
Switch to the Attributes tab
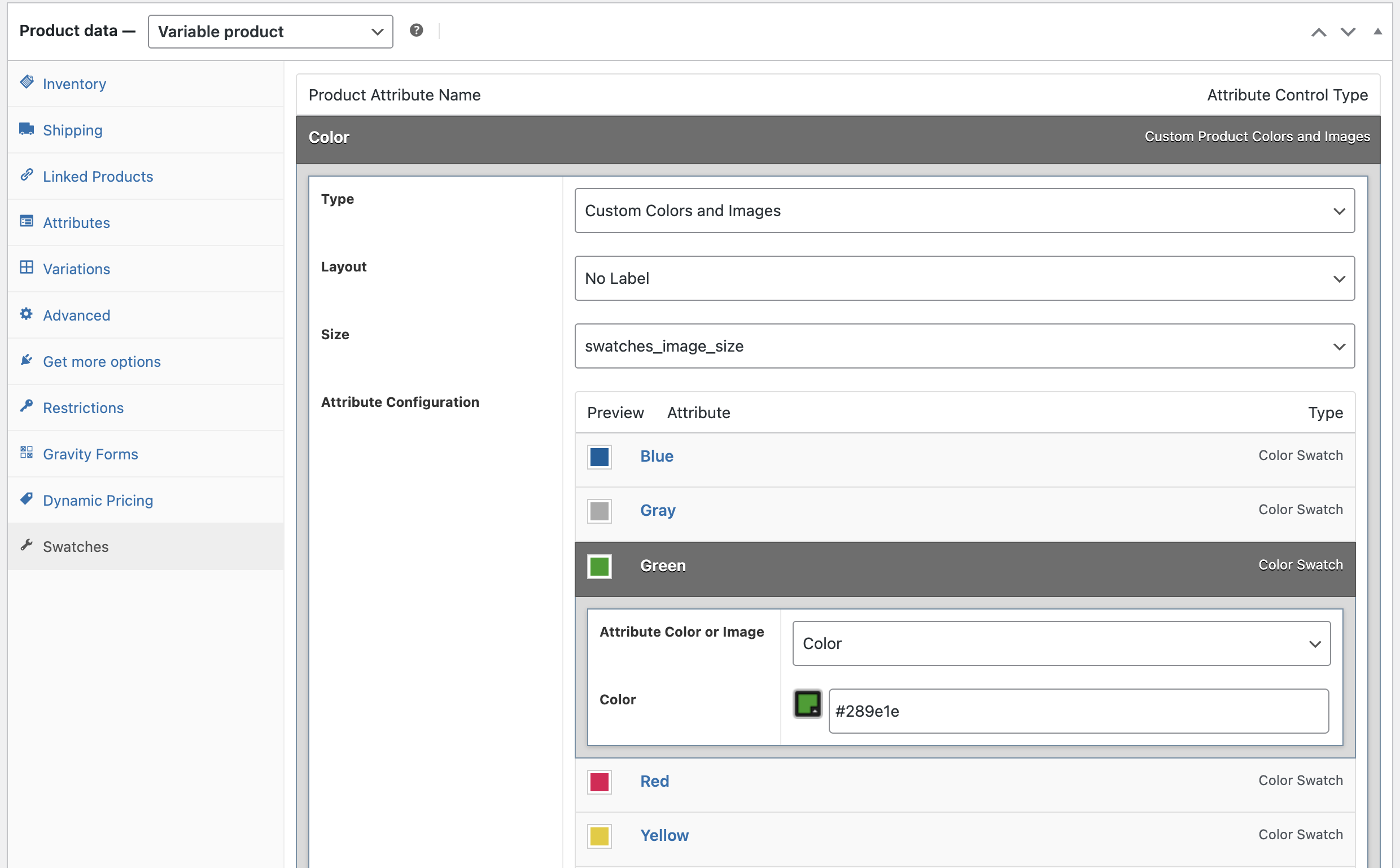tap(76, 223)
